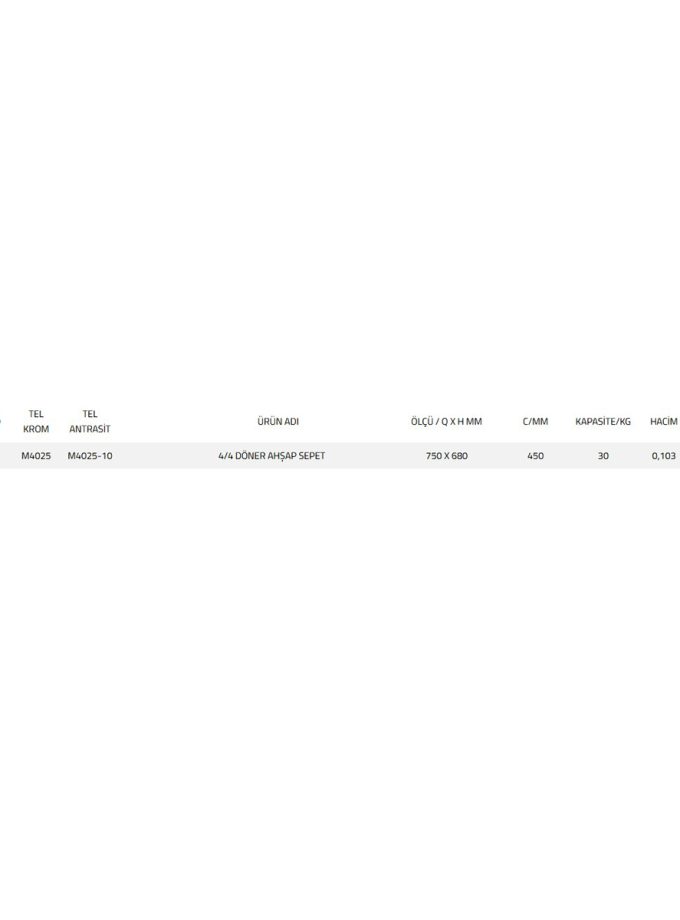Select the TEL ANTRASİT column header
The height and width of the screenshot is (920, 680).
[x=90, y=421]
